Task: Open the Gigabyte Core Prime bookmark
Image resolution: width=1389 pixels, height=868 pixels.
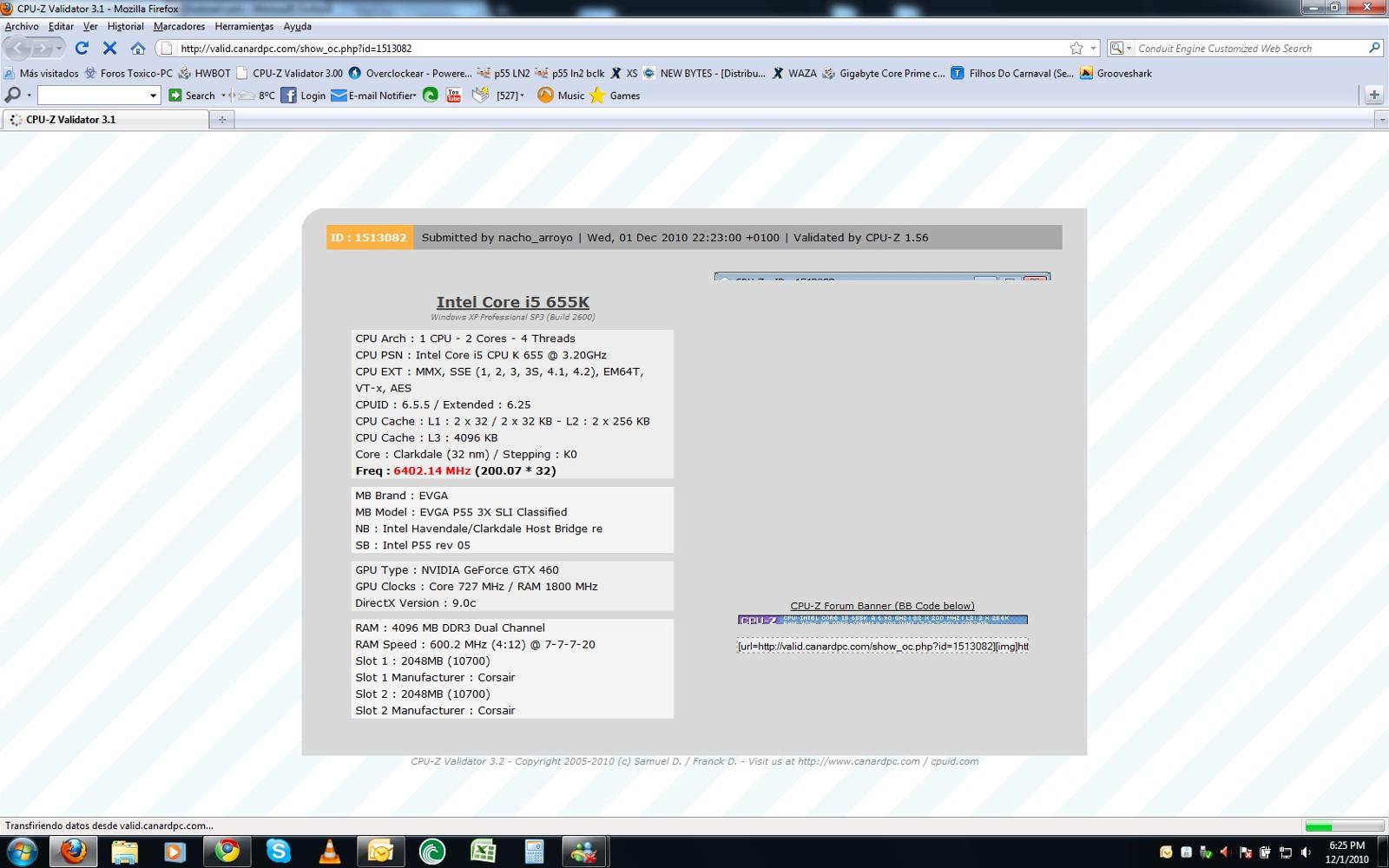Action: 883,73
